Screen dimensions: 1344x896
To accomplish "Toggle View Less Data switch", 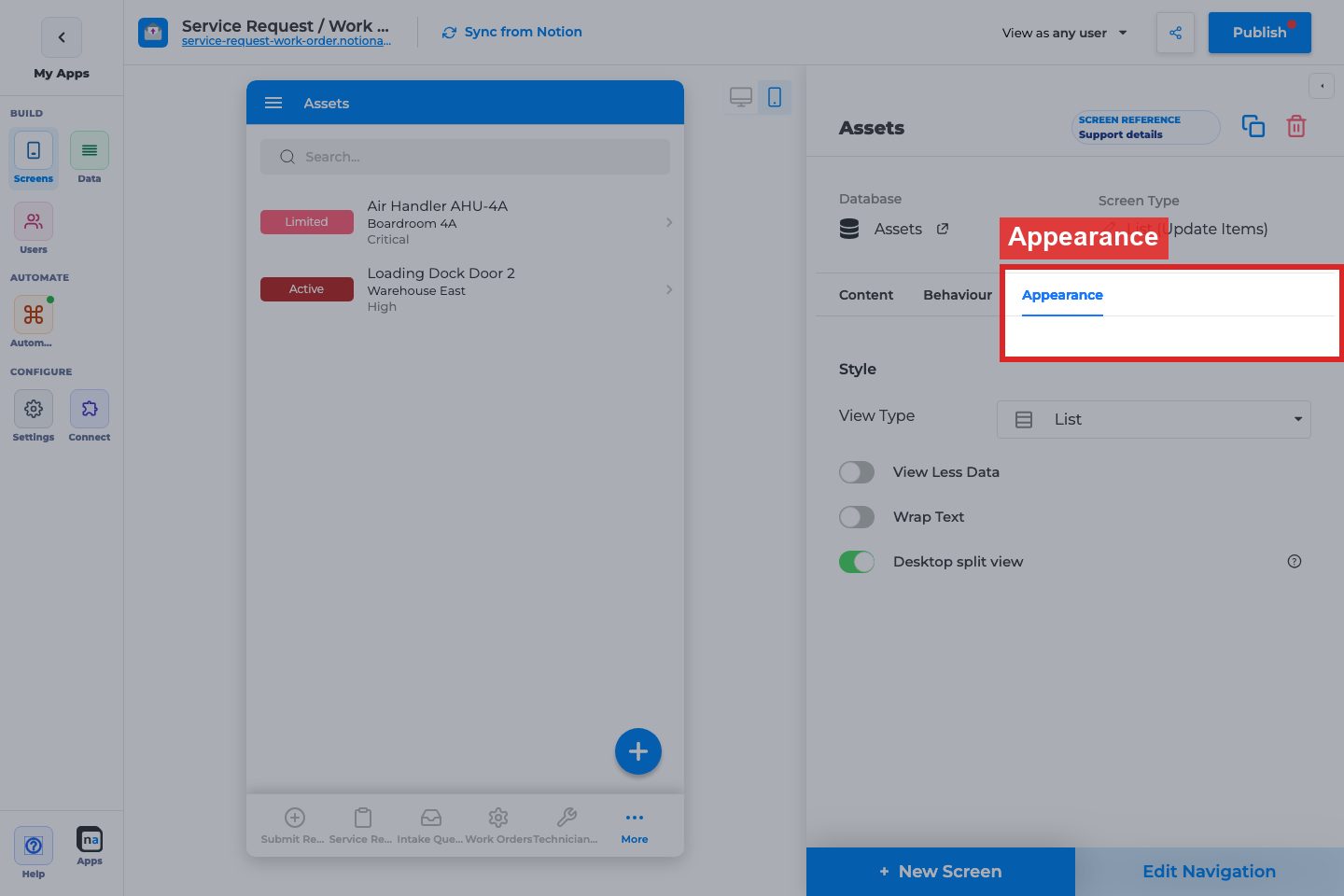I will point(857,472).
